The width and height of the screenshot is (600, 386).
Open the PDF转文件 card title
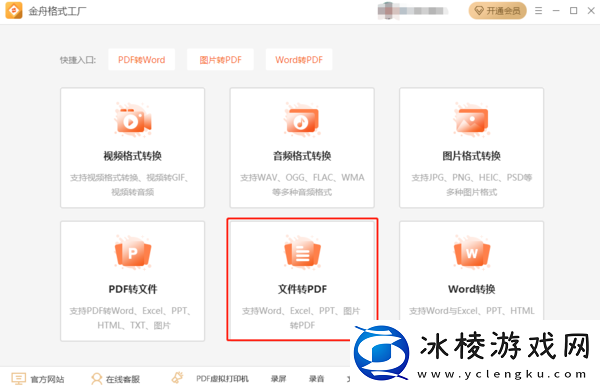pyautogui.click(x=132, y=289)
